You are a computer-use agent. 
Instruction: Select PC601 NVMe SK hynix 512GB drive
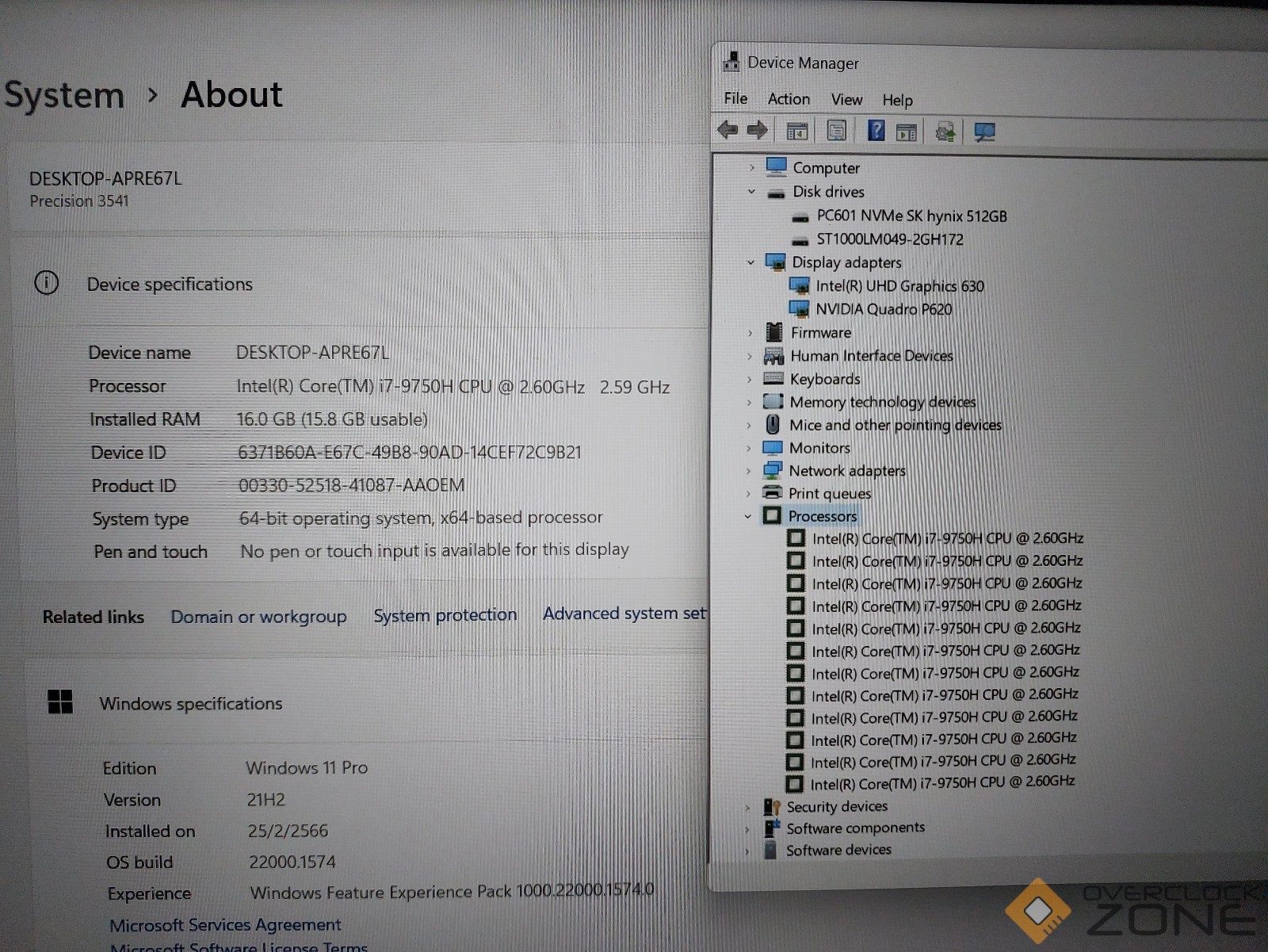[911, 216]
